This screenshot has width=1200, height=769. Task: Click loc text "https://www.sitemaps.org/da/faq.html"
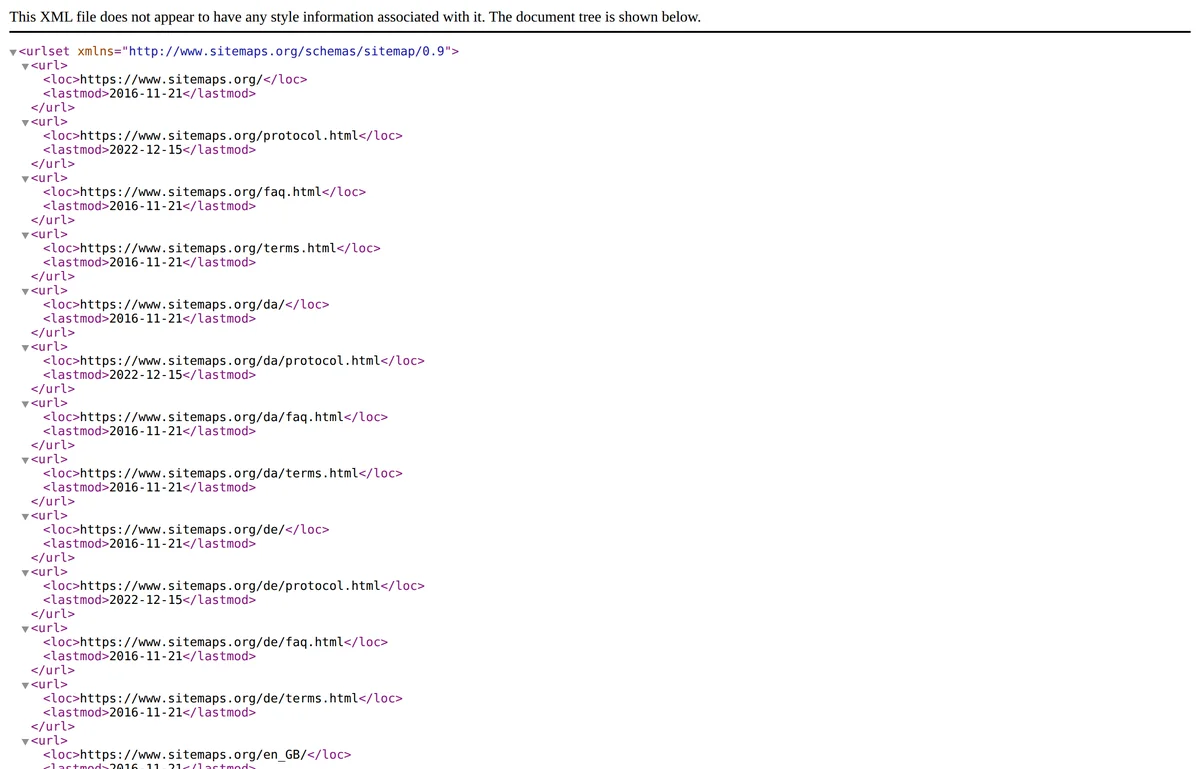(211, 417)
